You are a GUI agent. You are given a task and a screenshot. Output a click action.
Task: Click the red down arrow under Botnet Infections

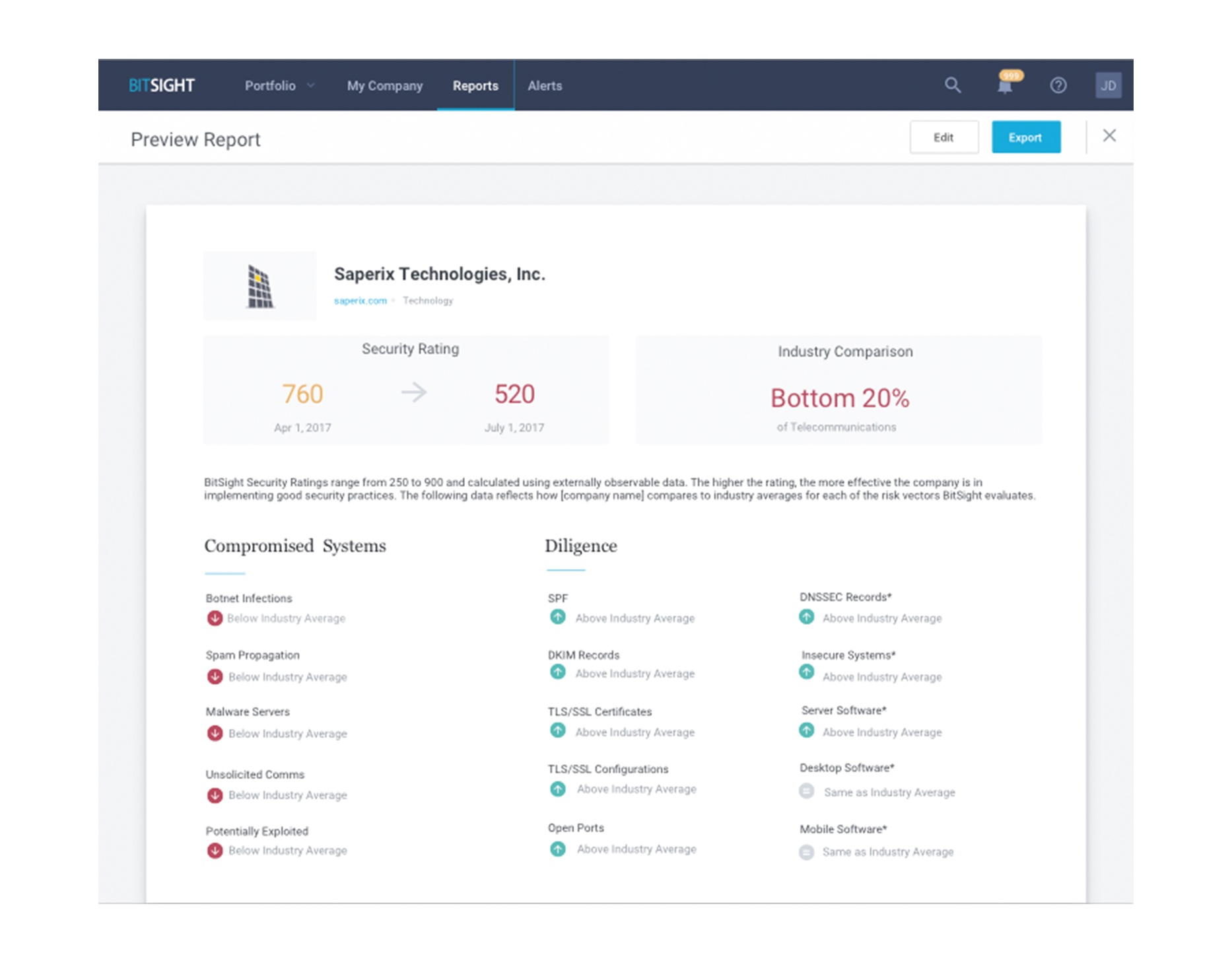click(x=215, y=618)
